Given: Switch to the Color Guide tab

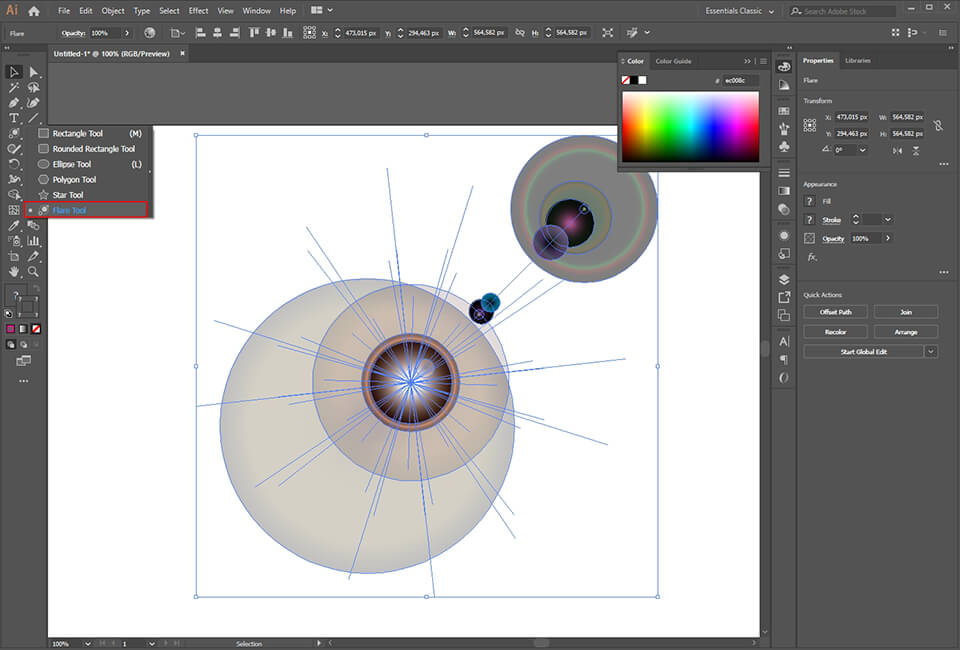Looking at the screenshot, I should 672,61.
